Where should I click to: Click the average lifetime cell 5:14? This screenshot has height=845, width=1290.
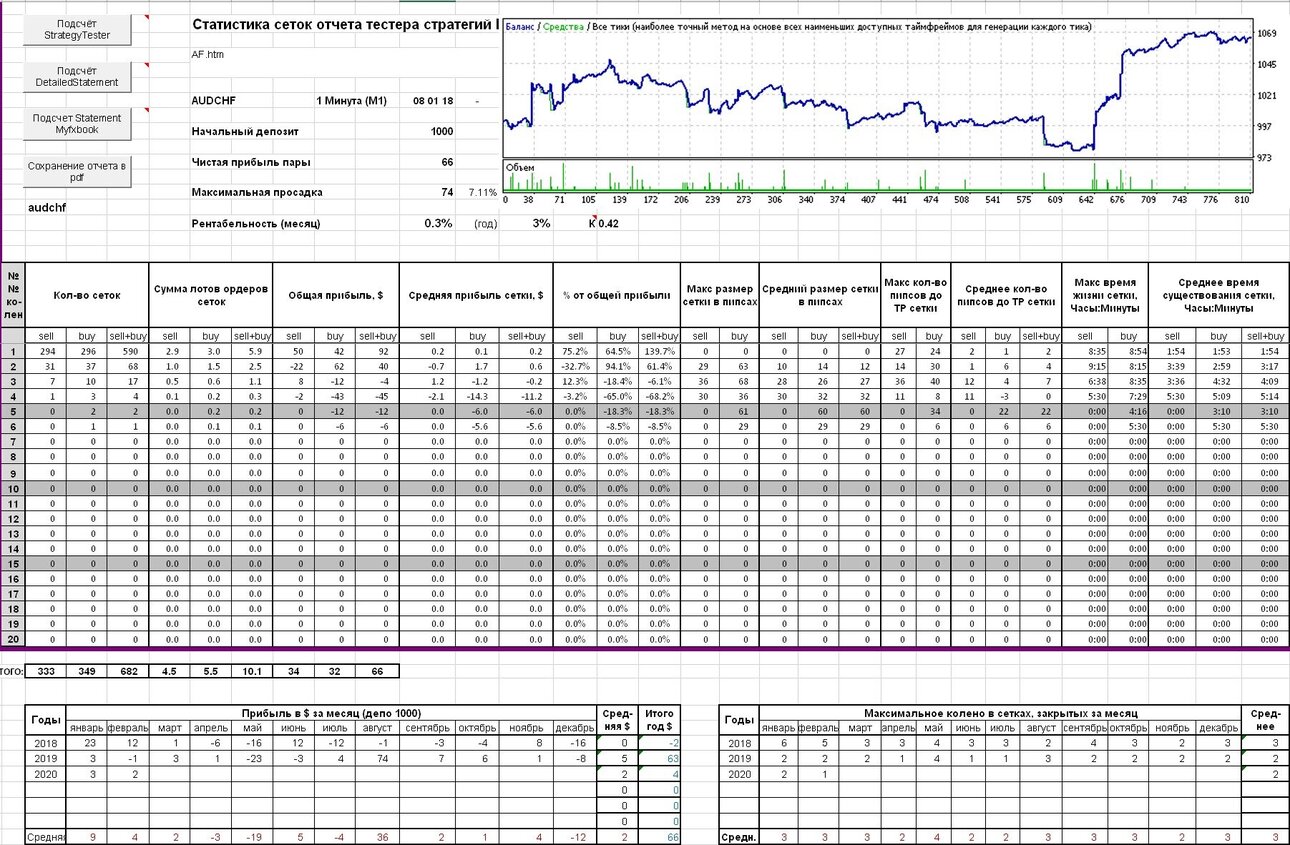click(1264, 397)
